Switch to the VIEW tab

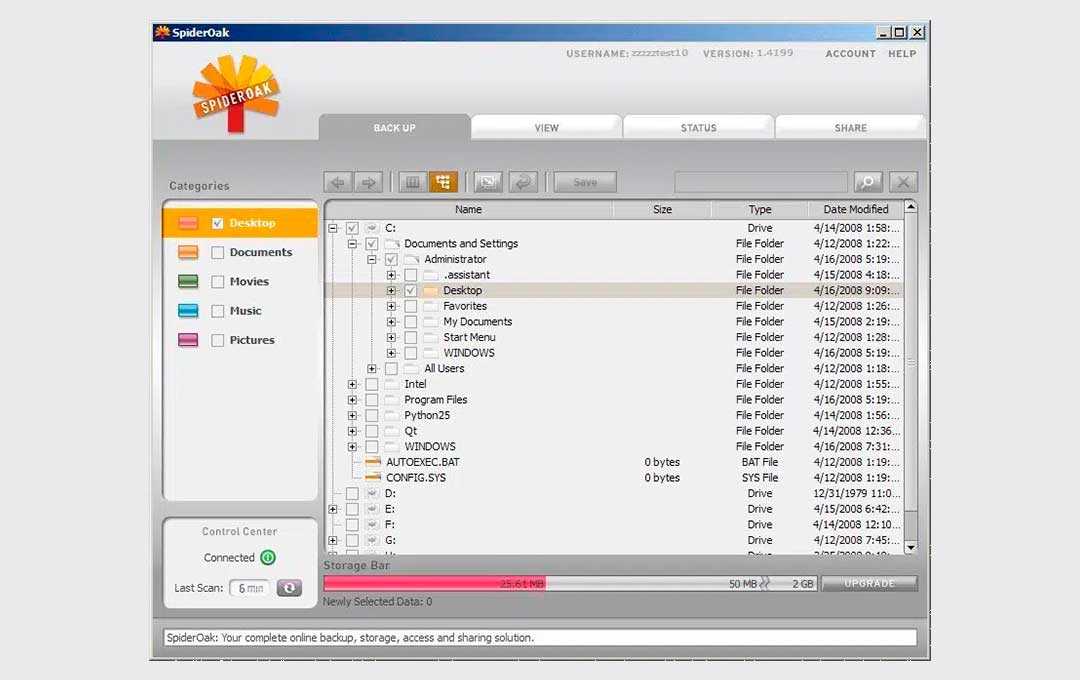tap(547, 127)
